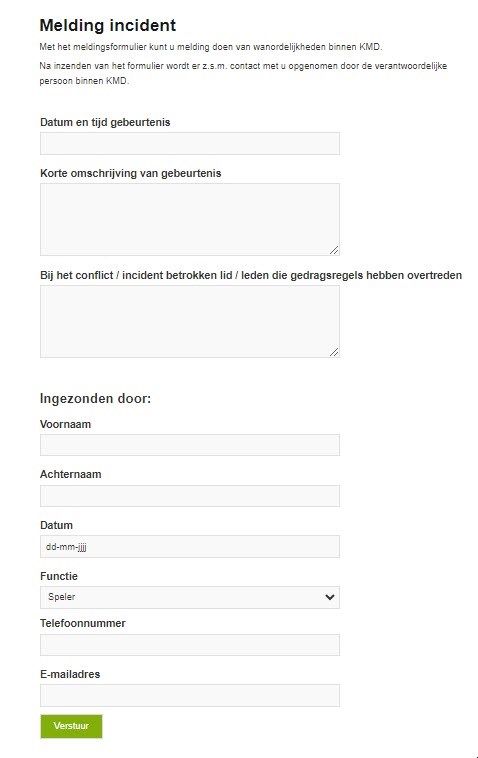Click the Voornaam input field
This screenshot has width=478, height=758.
189,445
